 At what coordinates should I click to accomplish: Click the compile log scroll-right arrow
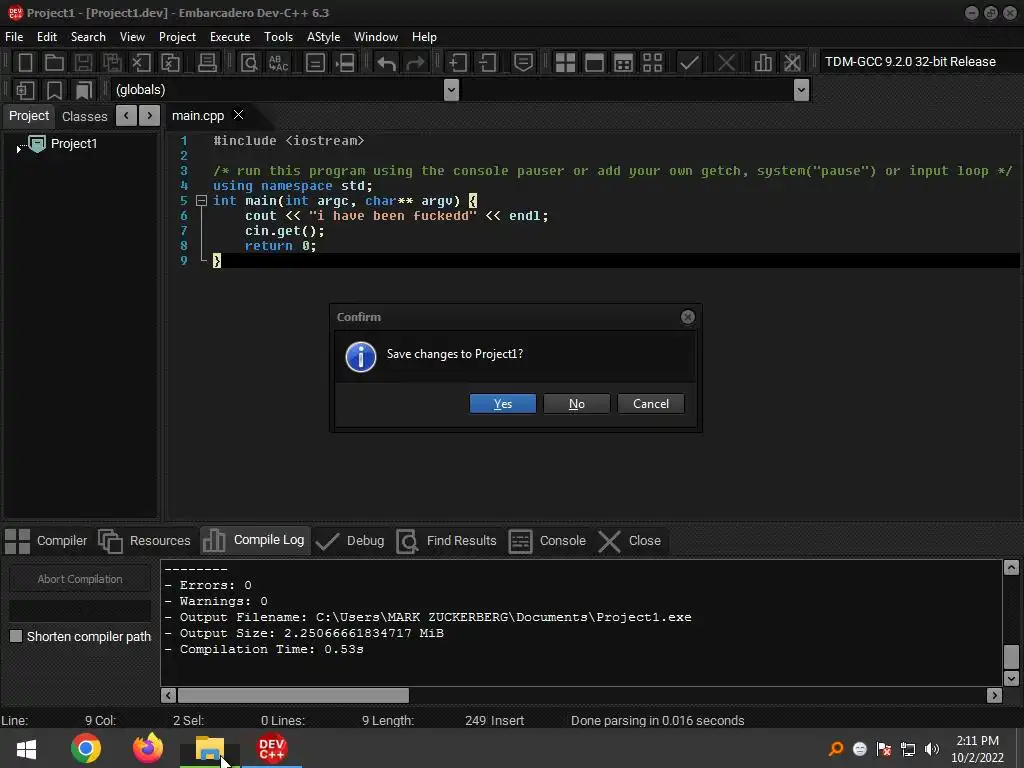pos(994,696)
